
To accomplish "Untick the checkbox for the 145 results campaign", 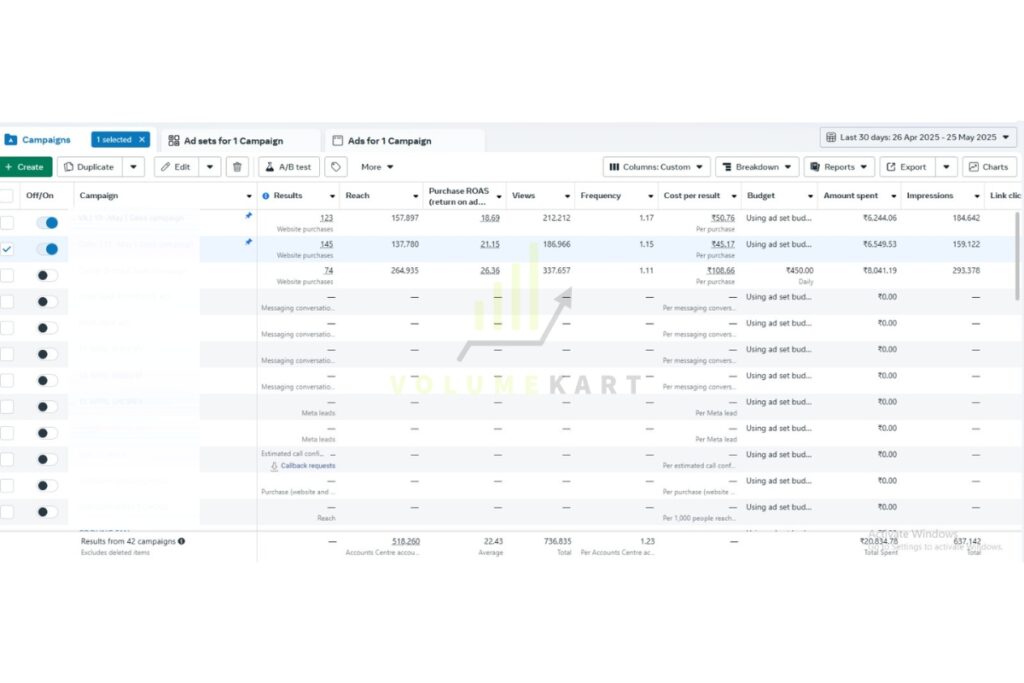I will coord(7,249).
